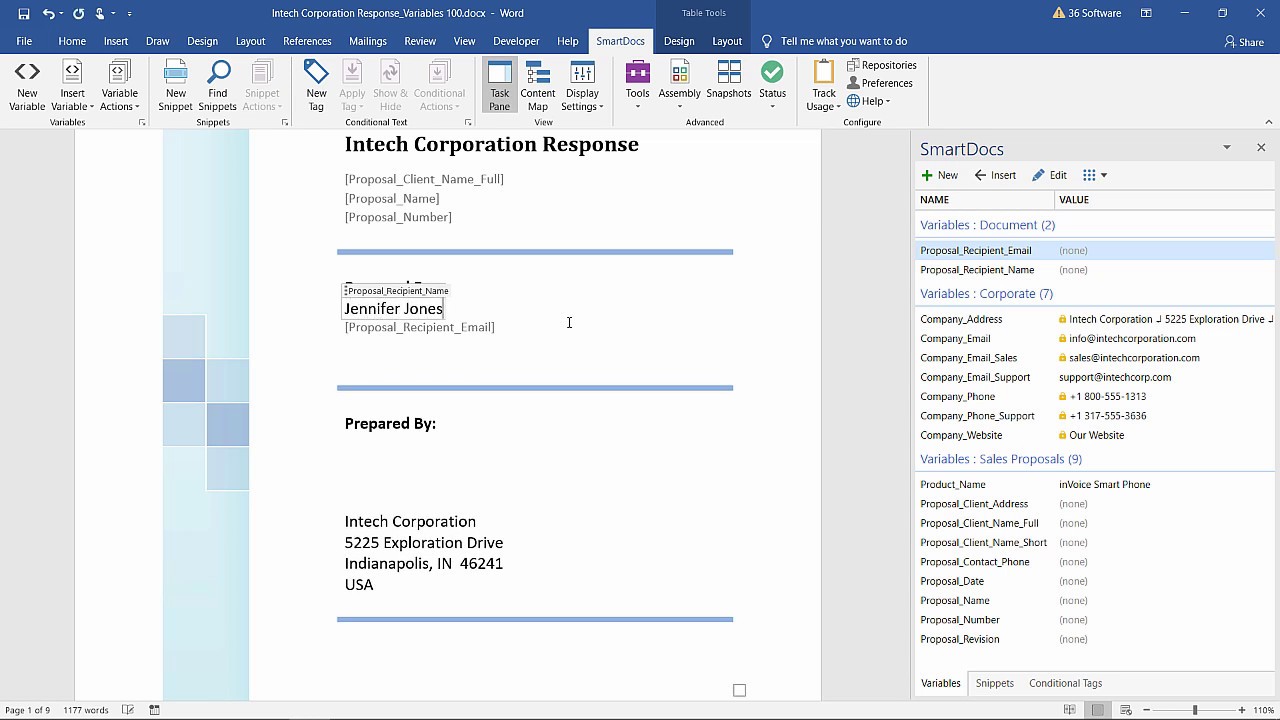Image resolution: width=1280 pixels, height=720 pixels.
Task: Collapse Variables : Corporate (7) group
Action: point(986,294)
